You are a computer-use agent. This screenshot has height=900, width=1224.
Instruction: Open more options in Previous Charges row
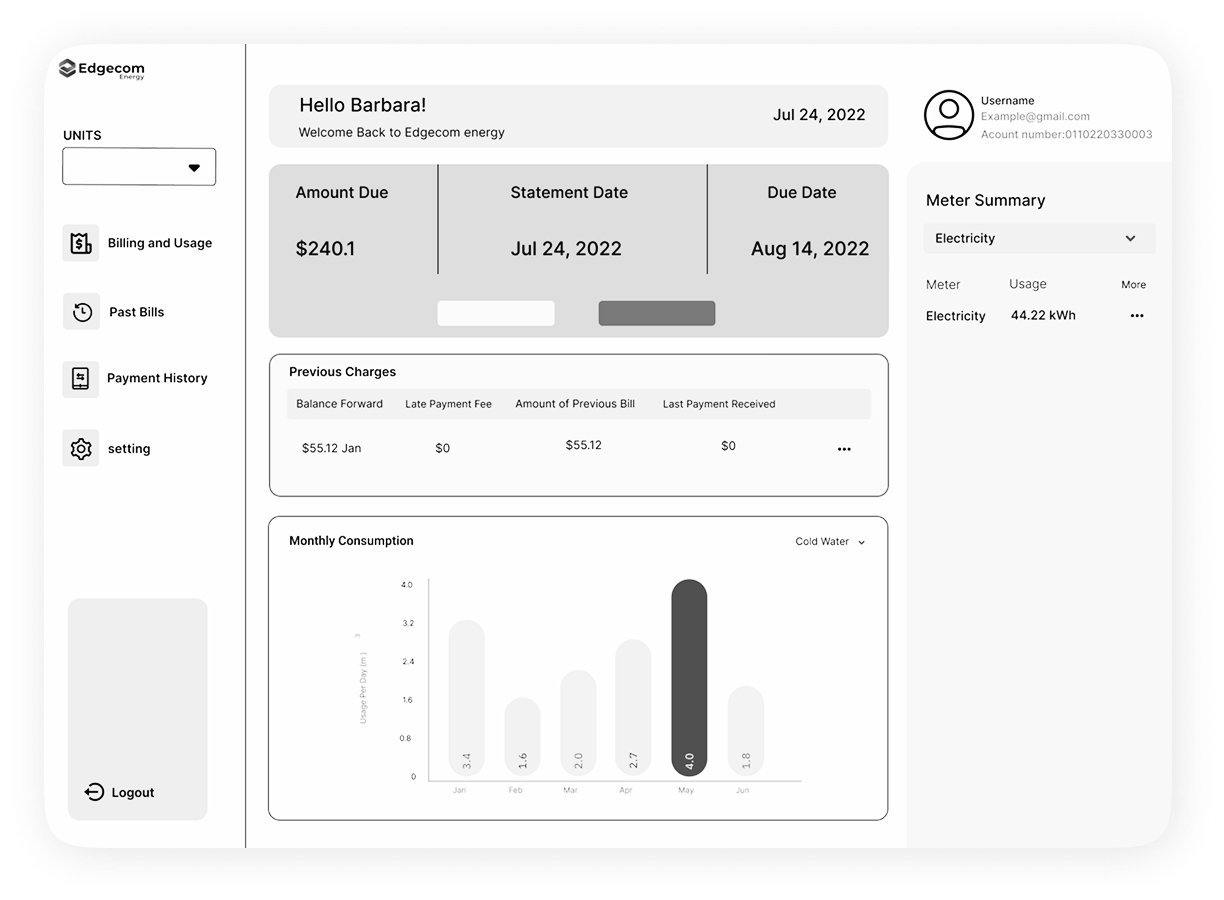843,450
